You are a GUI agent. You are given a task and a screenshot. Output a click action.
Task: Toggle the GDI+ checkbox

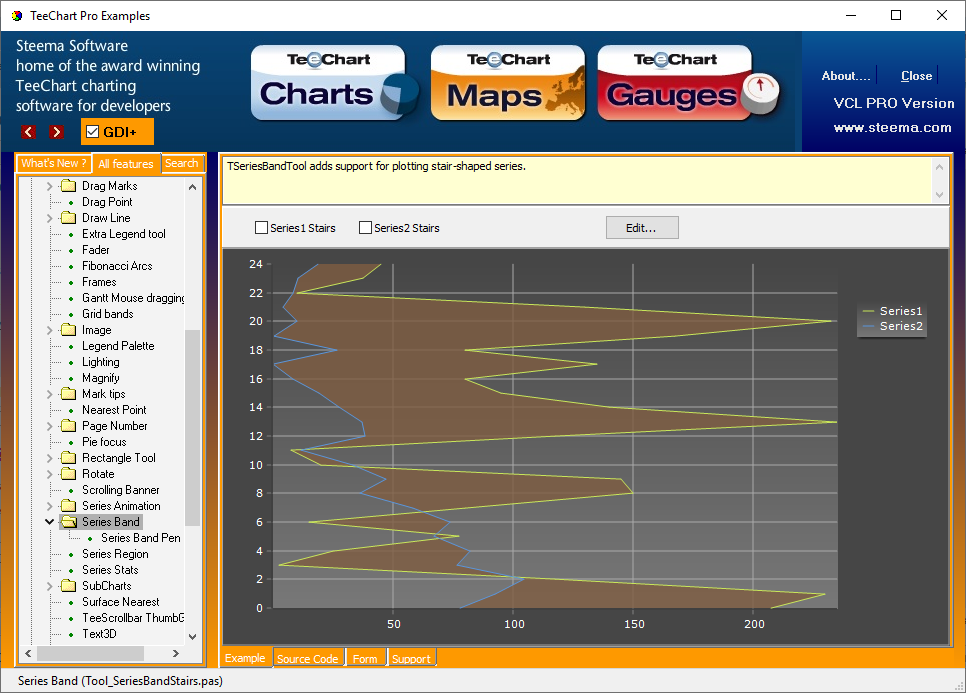click(93, 132)
